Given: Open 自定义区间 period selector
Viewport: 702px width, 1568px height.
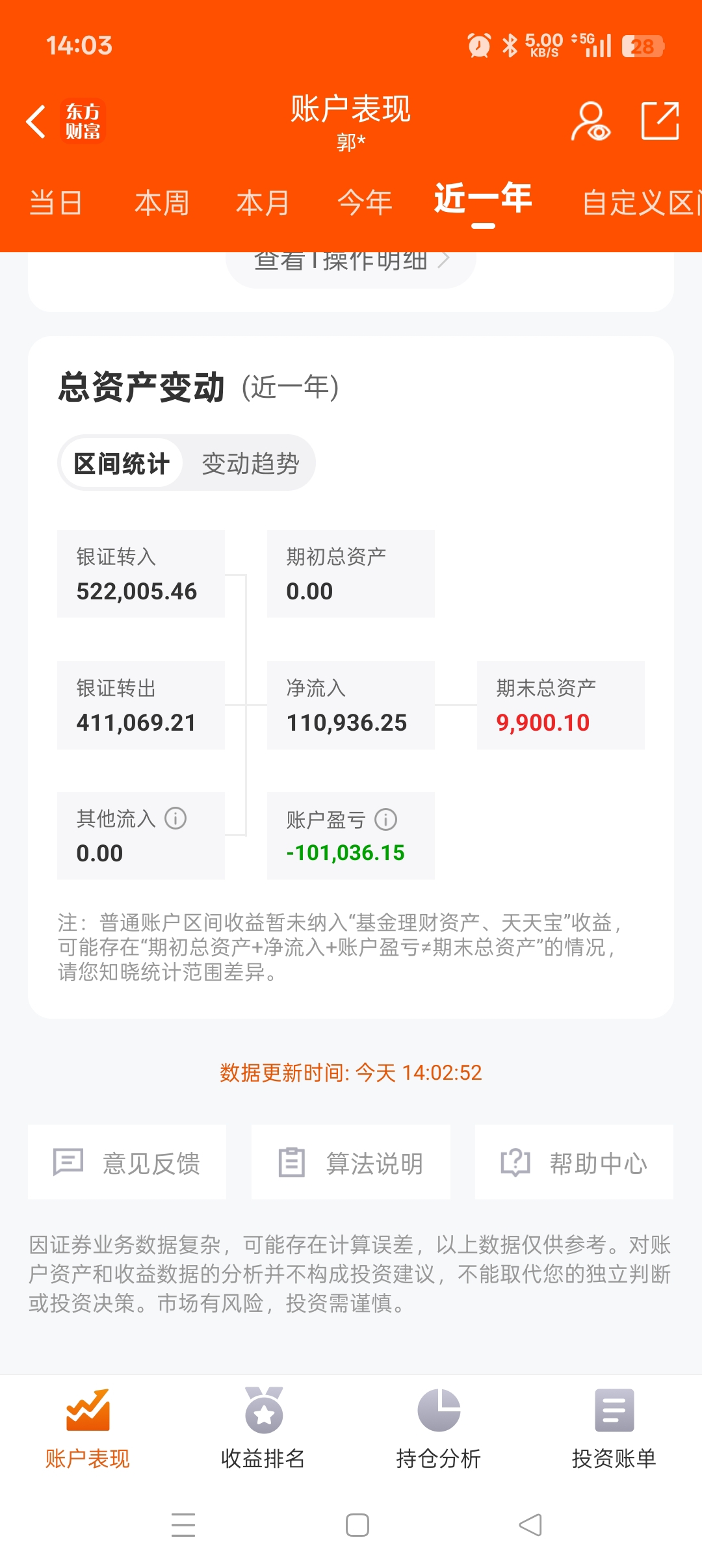Looking at the screenshot, I should point(642,203).
